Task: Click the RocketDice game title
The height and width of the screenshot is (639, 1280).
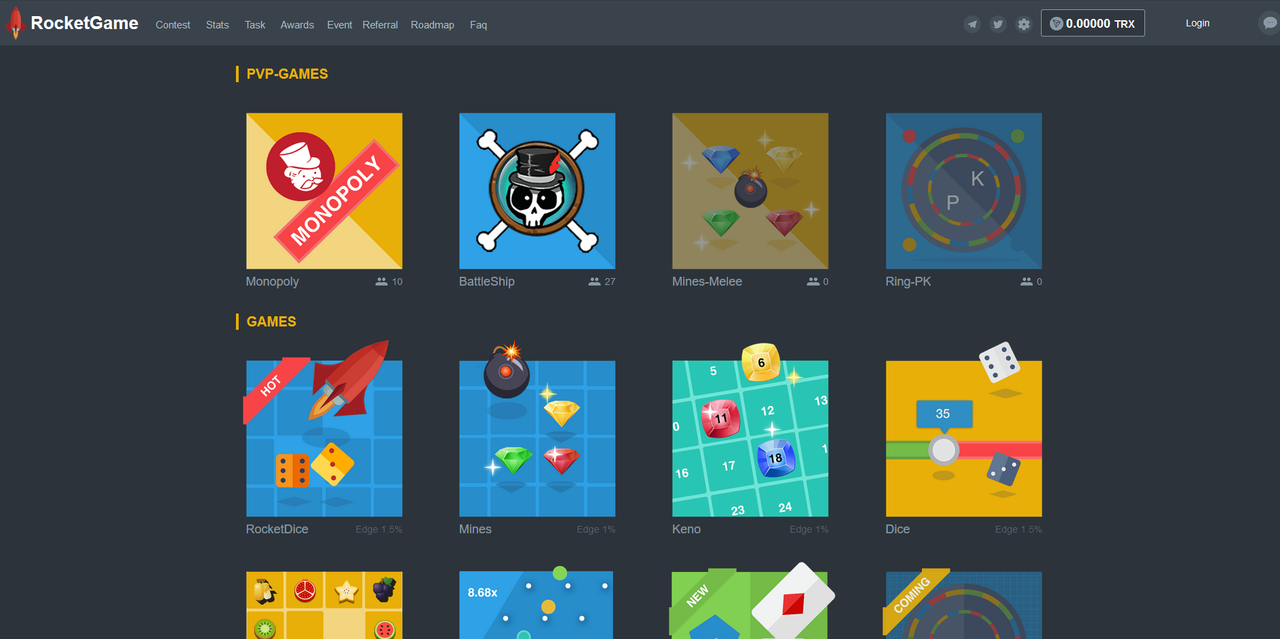Action: (277, 530)
